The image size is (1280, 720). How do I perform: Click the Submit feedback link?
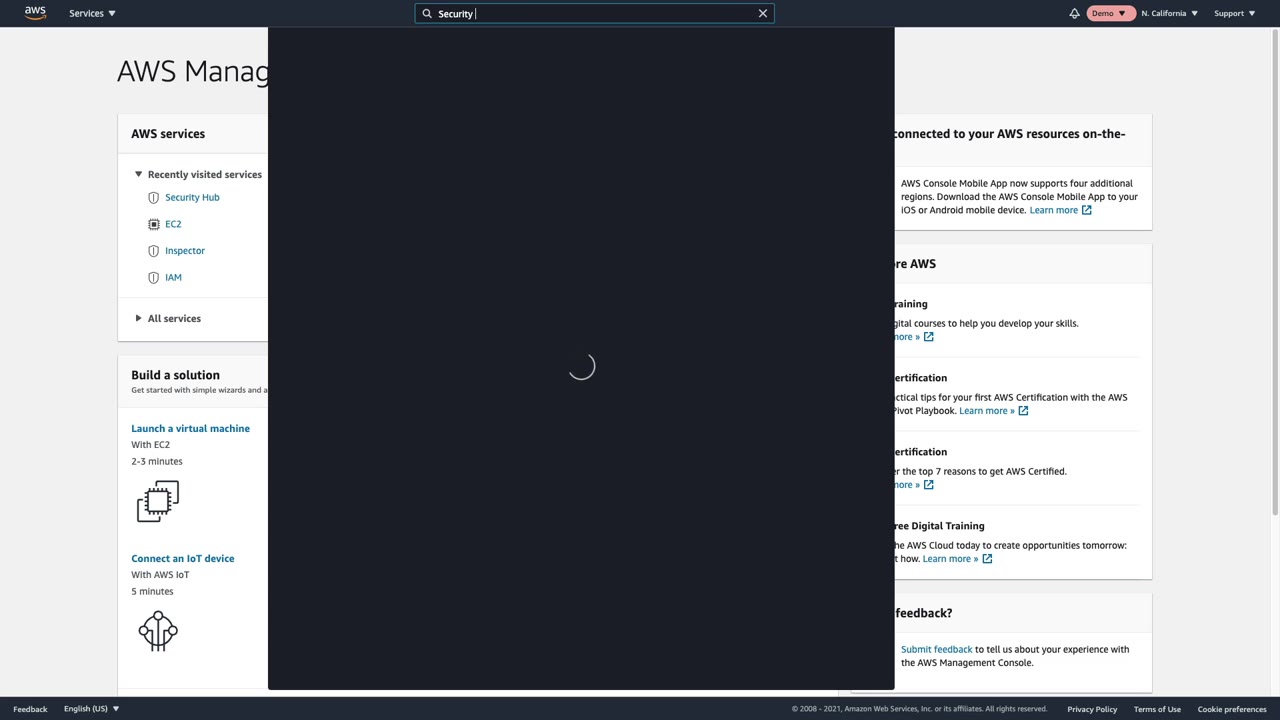click(936, 649)
